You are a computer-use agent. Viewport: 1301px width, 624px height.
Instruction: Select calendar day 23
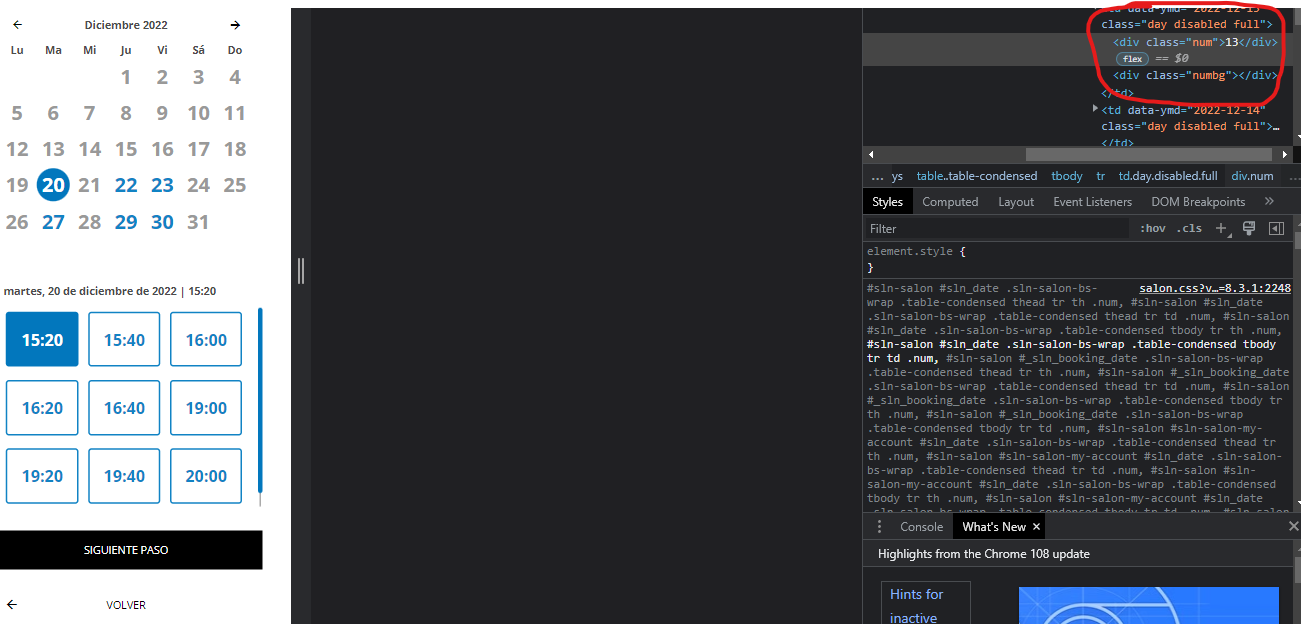(x=162, y=185)
